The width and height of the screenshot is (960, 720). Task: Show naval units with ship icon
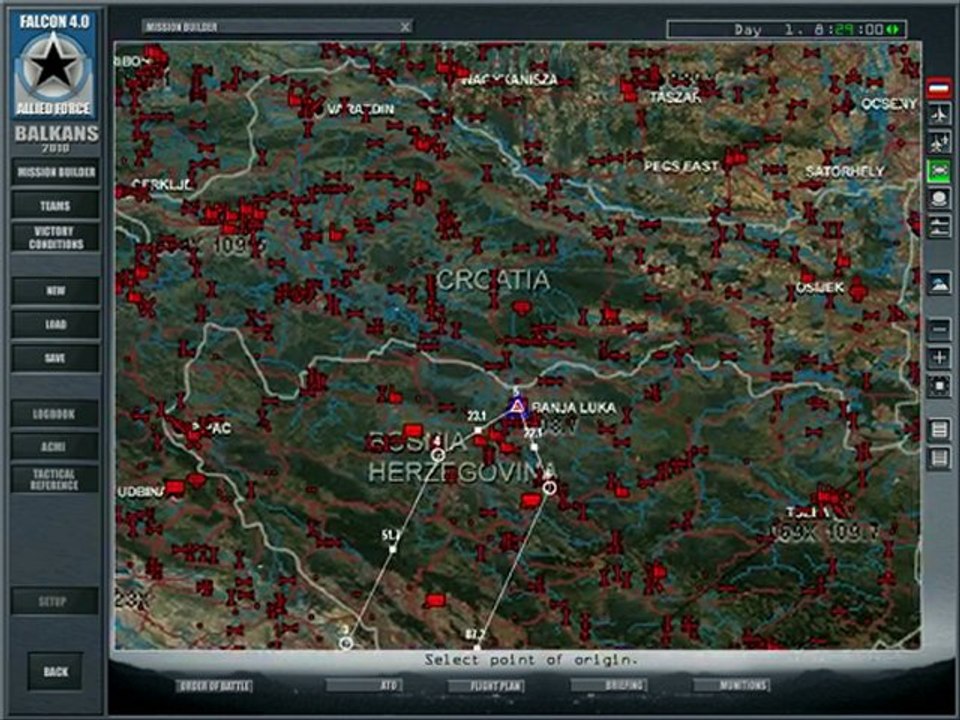point(939,227)
